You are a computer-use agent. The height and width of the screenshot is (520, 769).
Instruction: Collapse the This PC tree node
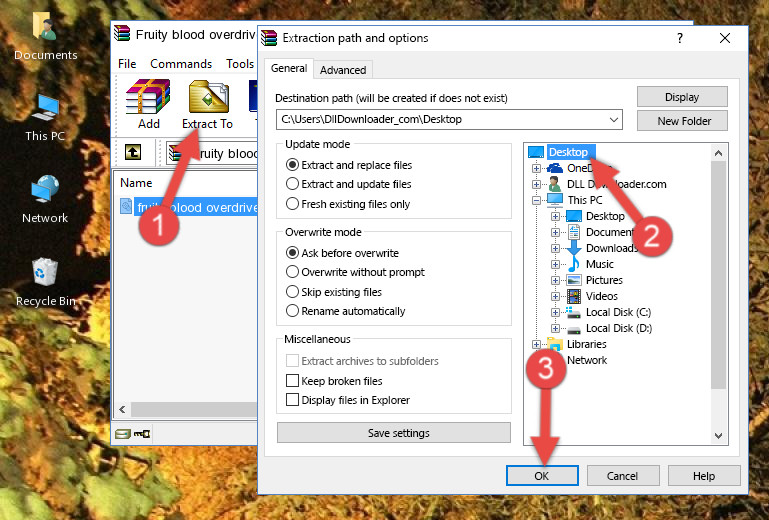coord(537,200)
